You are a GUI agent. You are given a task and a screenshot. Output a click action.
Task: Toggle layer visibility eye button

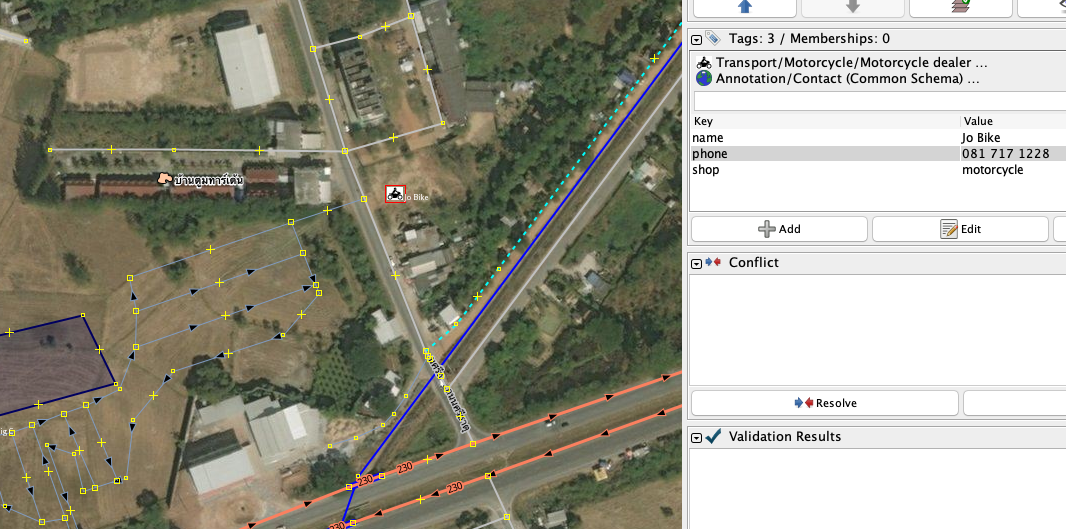(x=1042, y=7)
